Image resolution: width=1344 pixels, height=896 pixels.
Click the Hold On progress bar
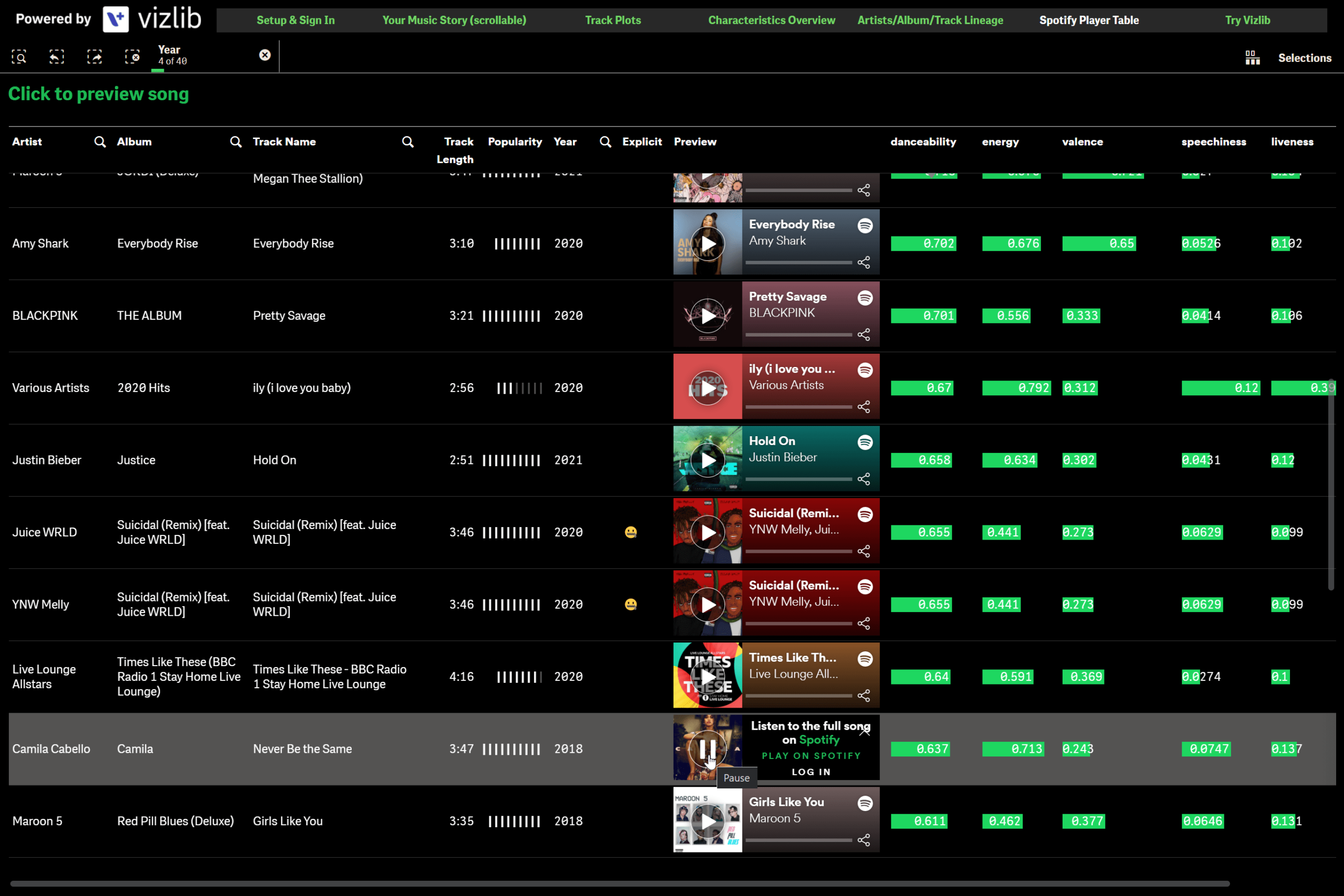click(x=799, y=479)
